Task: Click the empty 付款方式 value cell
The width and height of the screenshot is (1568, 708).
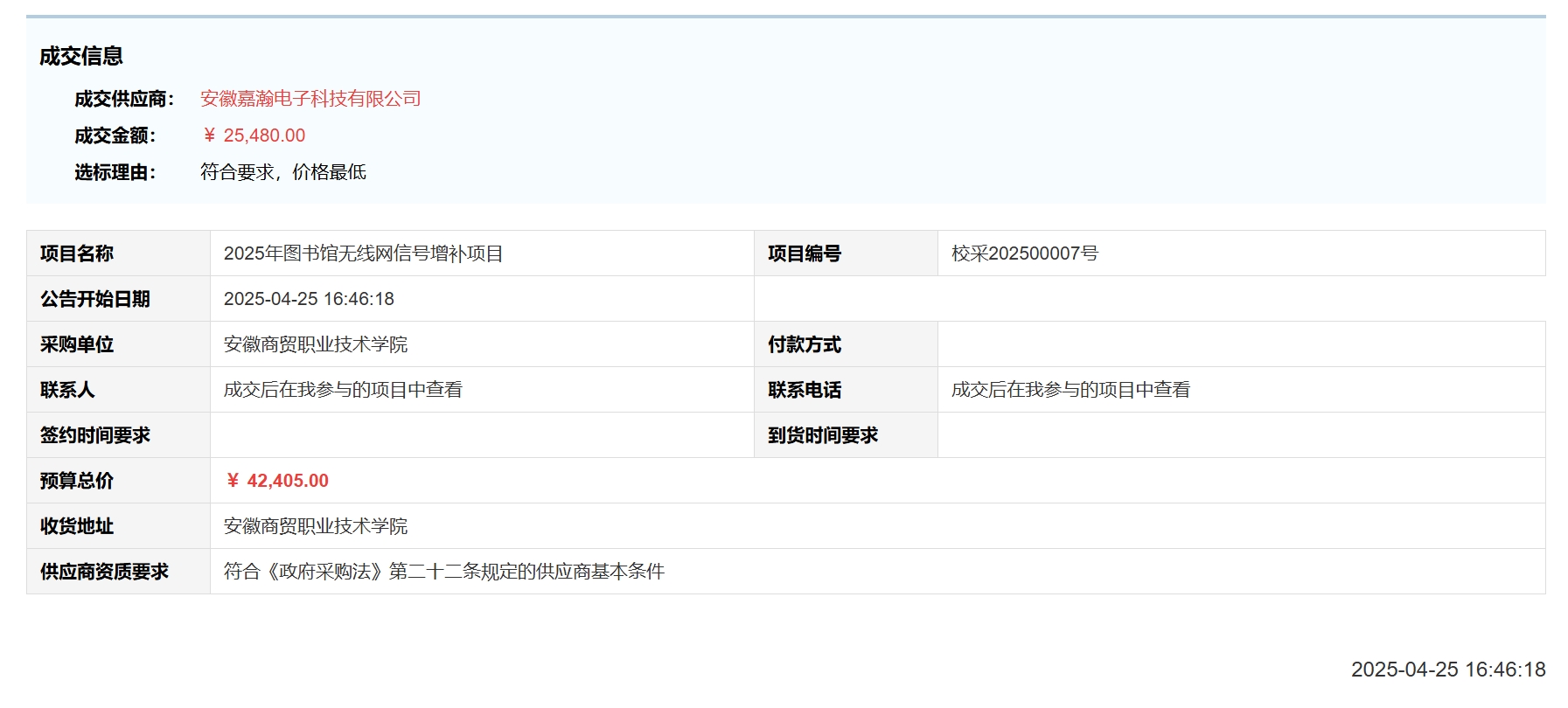Action: click(x=1240, y=344)
